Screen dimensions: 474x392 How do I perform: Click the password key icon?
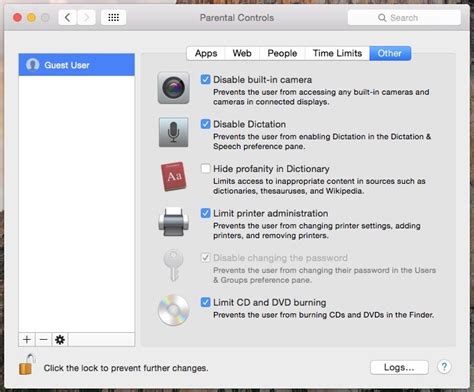click(x=173, y=266)
